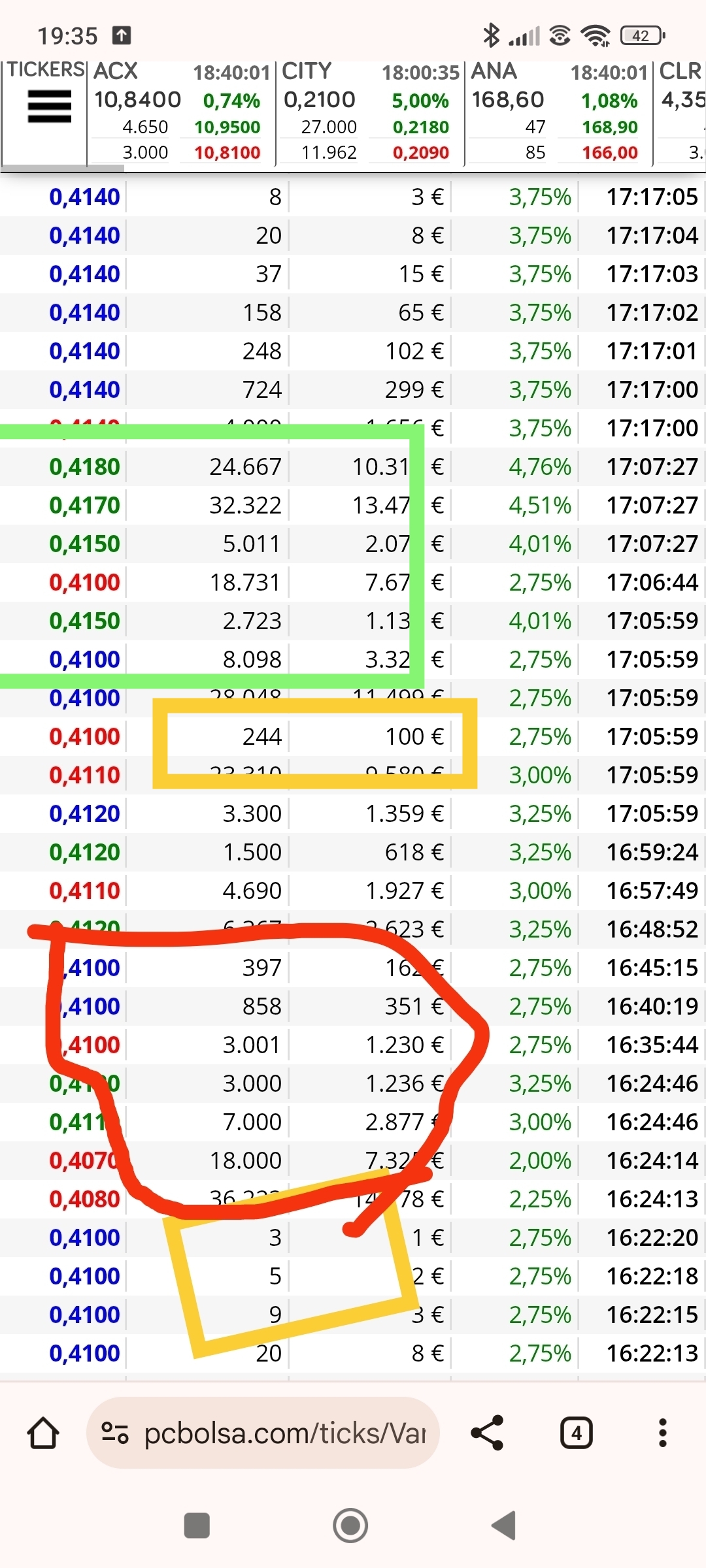Viewport: 706px width, 1568px height.
Task: Select volume 32.322 cell
Action: [x=245, y=505]
